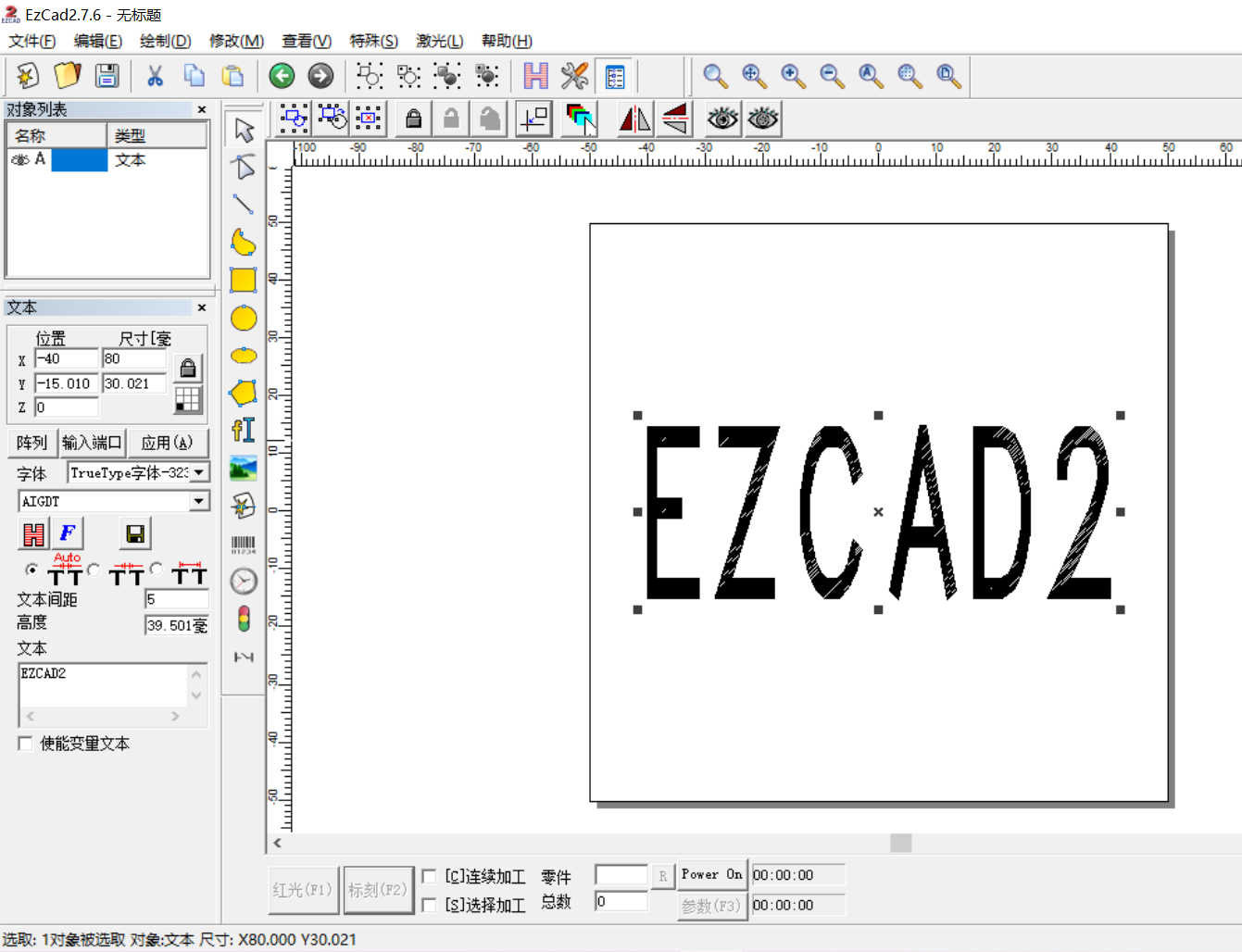The width and height of the screenshot is (1242, 952).
Task: Select the ellipse drawing tool
Action: [244, 356]
